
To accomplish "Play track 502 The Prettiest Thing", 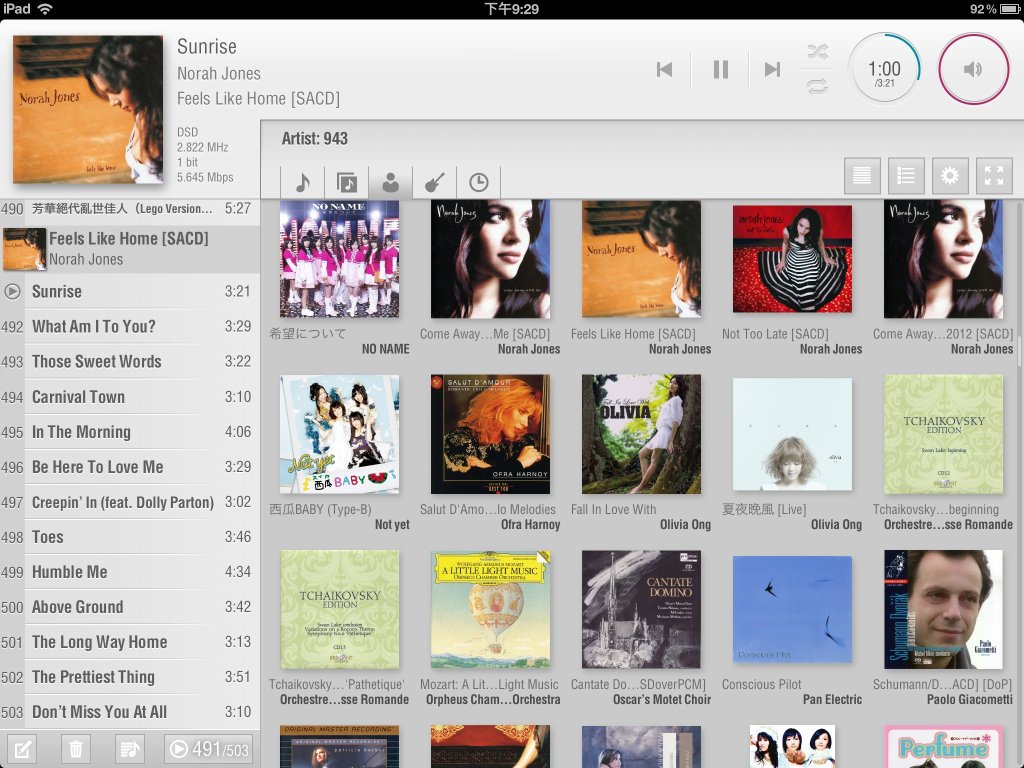I will (130, 677).
